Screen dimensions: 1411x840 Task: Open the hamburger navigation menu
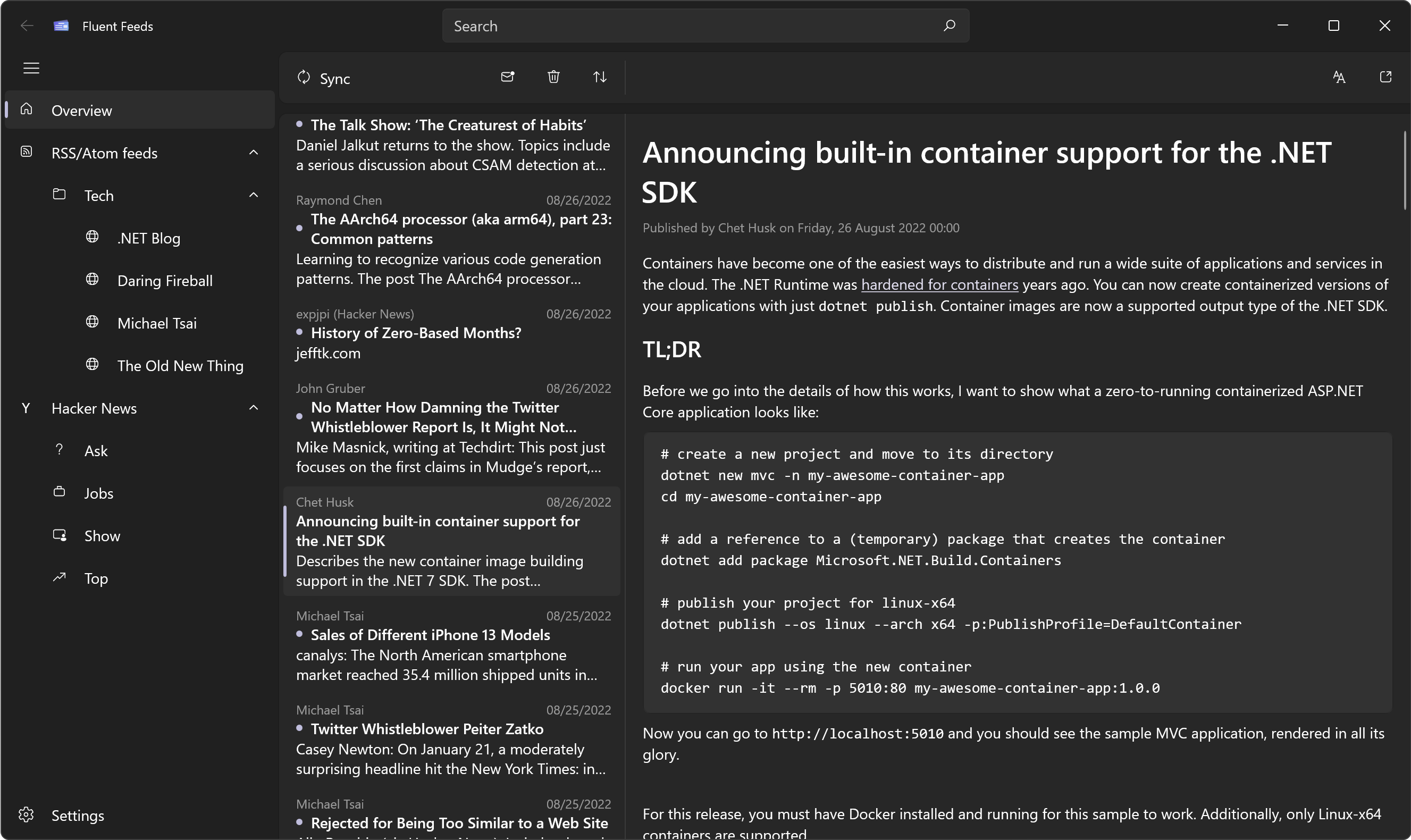coord(31,68)
